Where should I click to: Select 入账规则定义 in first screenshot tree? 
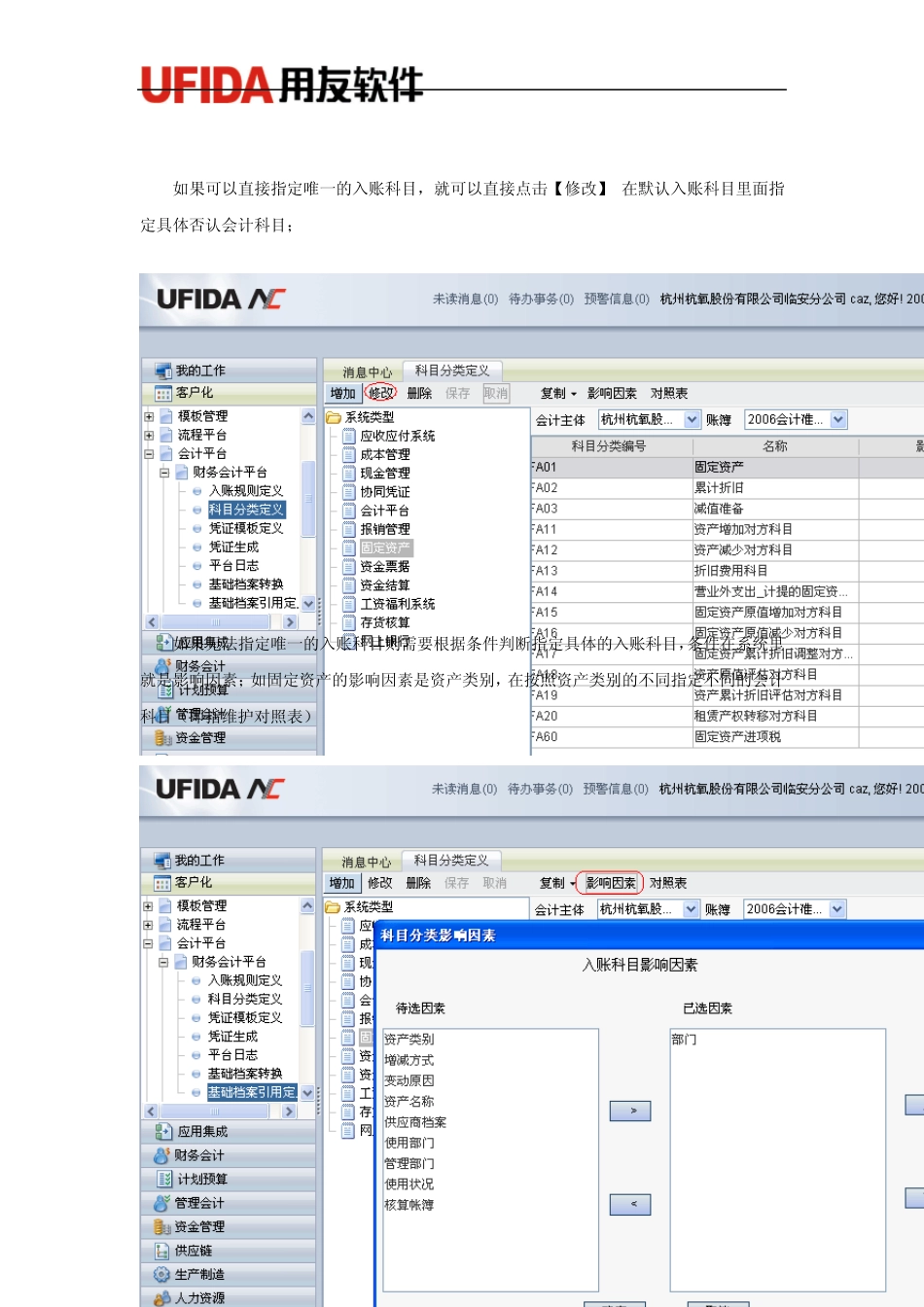click(246, 491)
